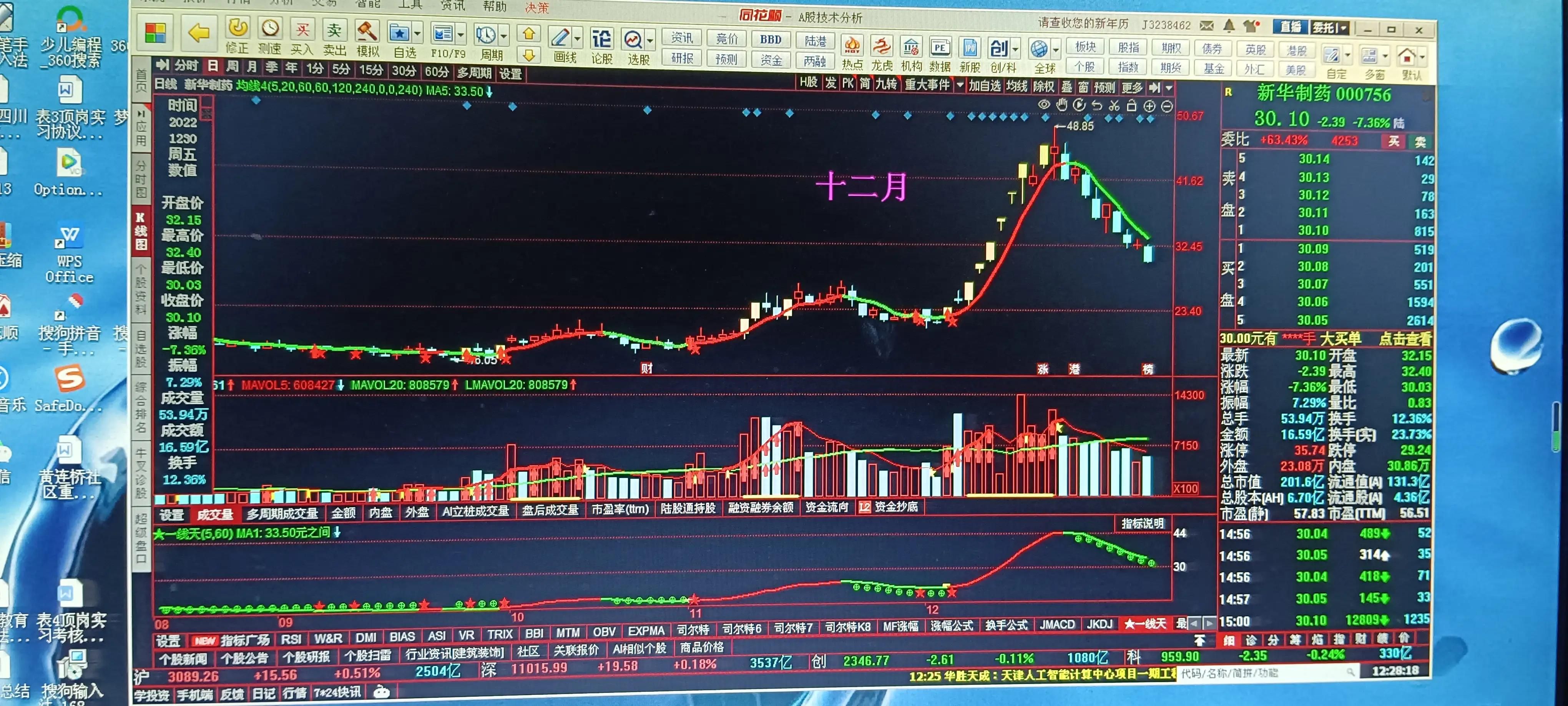Click the 指标说明 indicator description button

click(1143, 523)
